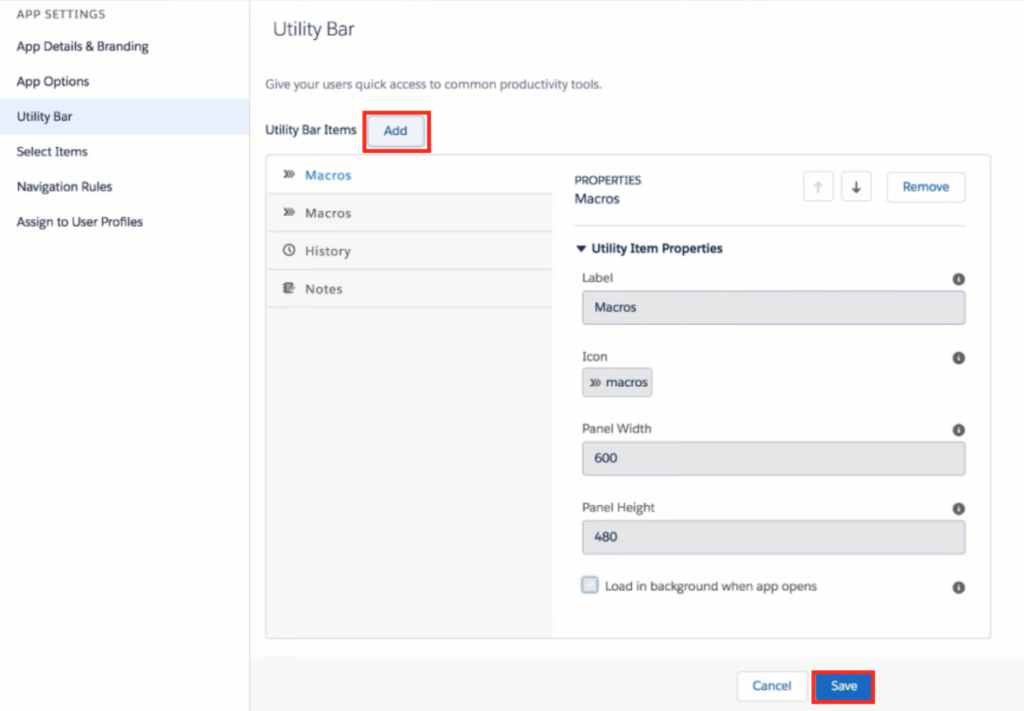The image size is (1024, 711).
Task: Open the macros icon picker
Action: [x=617, y=383]
